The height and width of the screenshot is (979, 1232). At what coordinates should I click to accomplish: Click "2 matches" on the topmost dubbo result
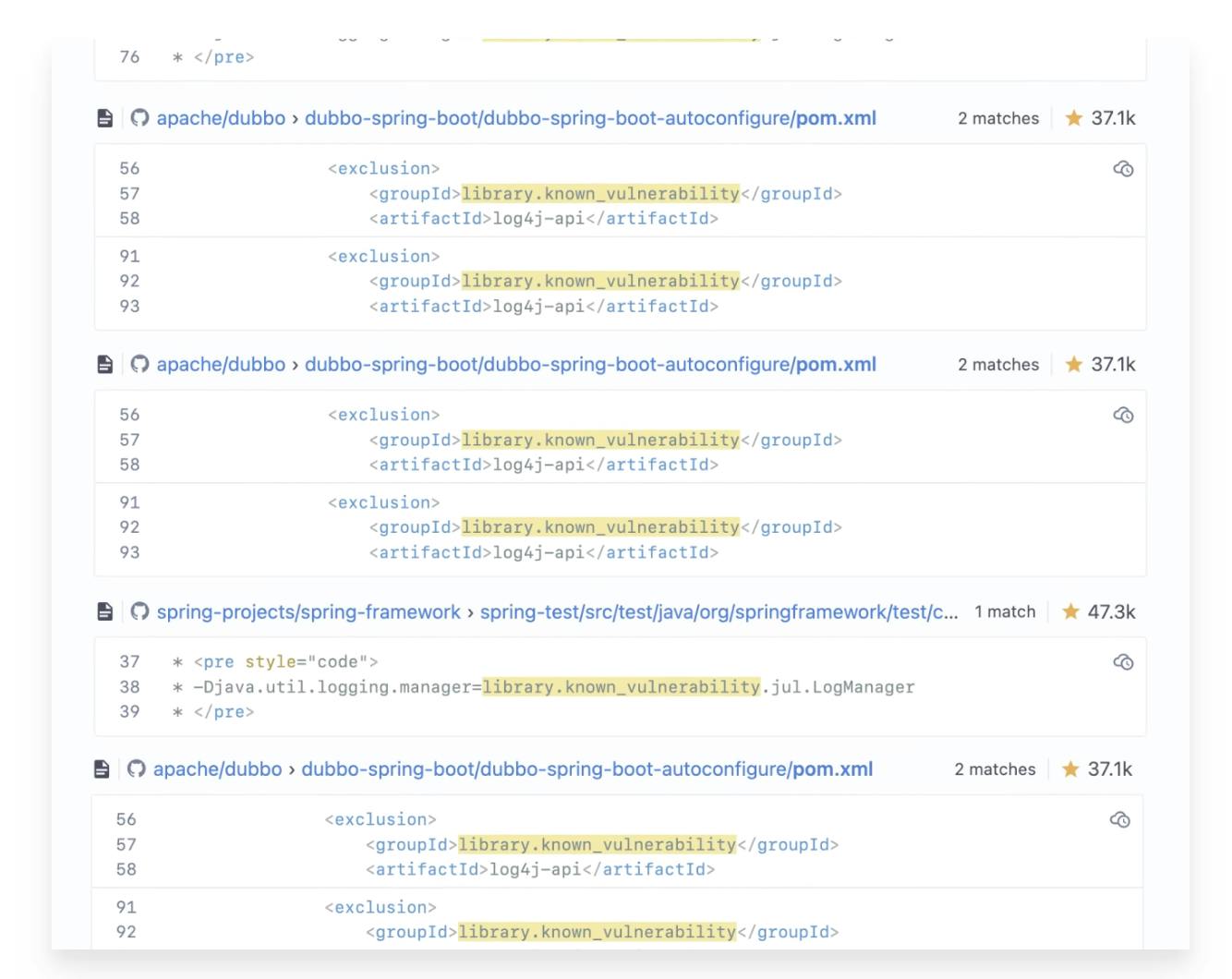point(997,118)
